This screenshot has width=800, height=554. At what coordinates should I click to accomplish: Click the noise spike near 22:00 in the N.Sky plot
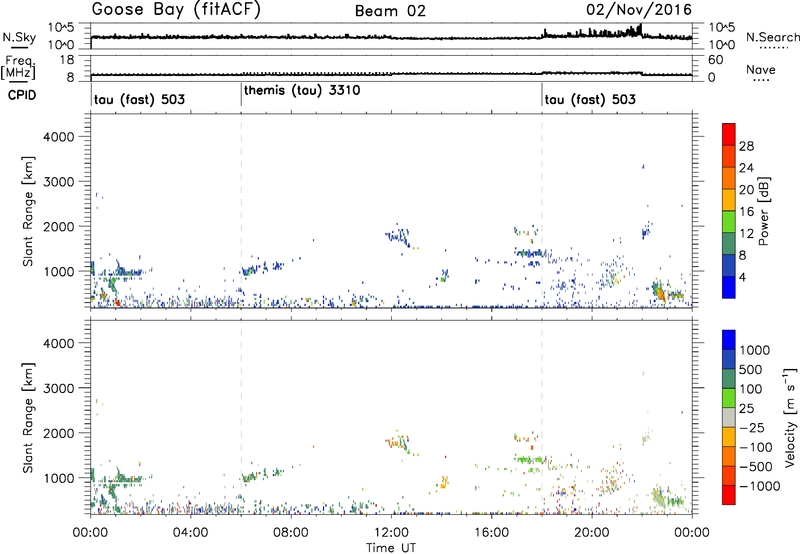[640, 29]
